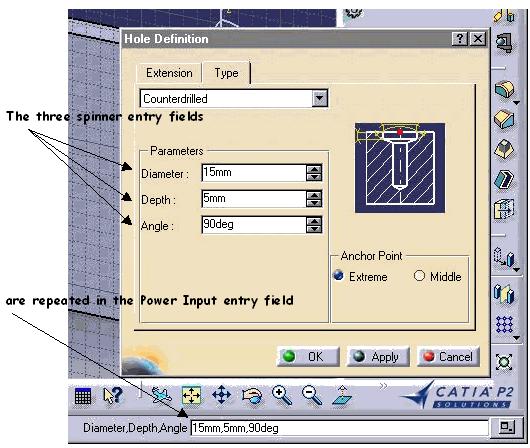Confirm the hole with OK
This screenshot has height=448, width=530.
[308, 356]
